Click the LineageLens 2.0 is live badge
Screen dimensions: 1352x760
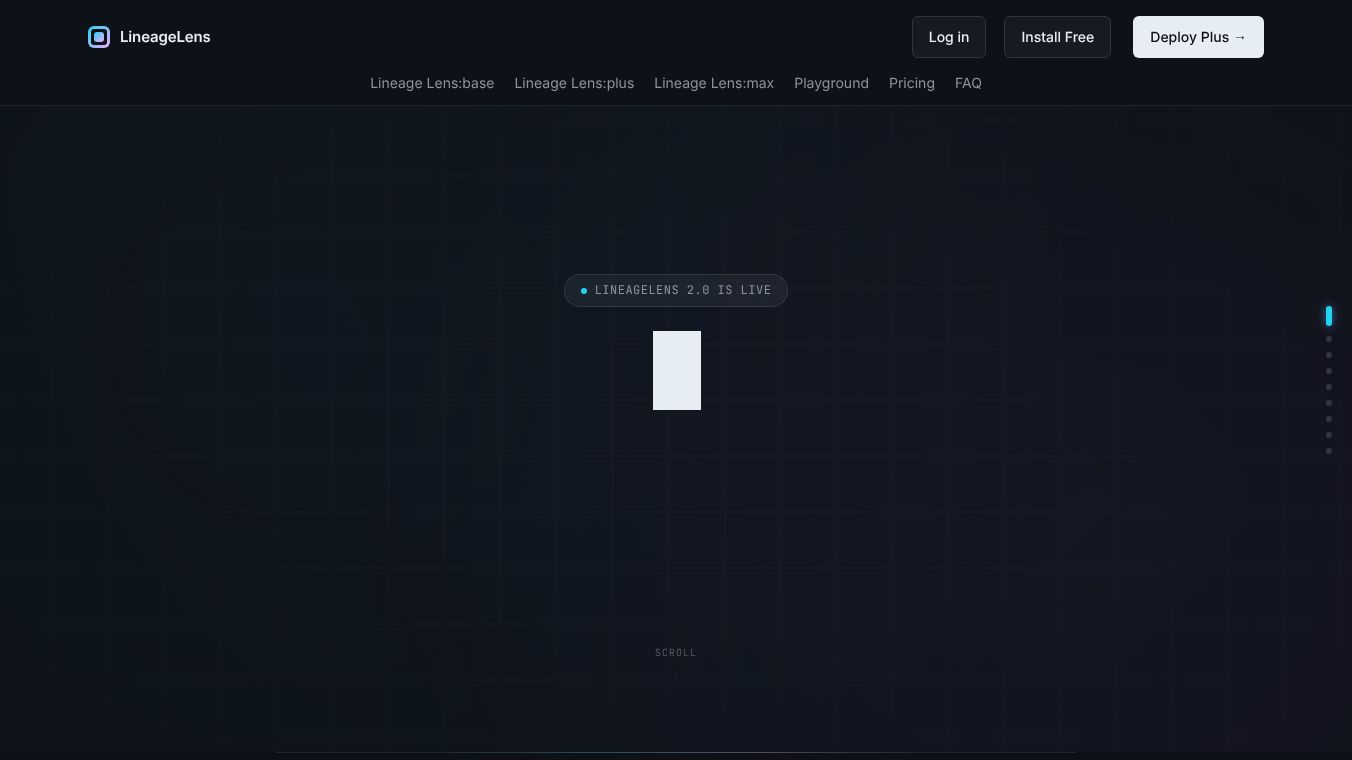tap(676, 290)
